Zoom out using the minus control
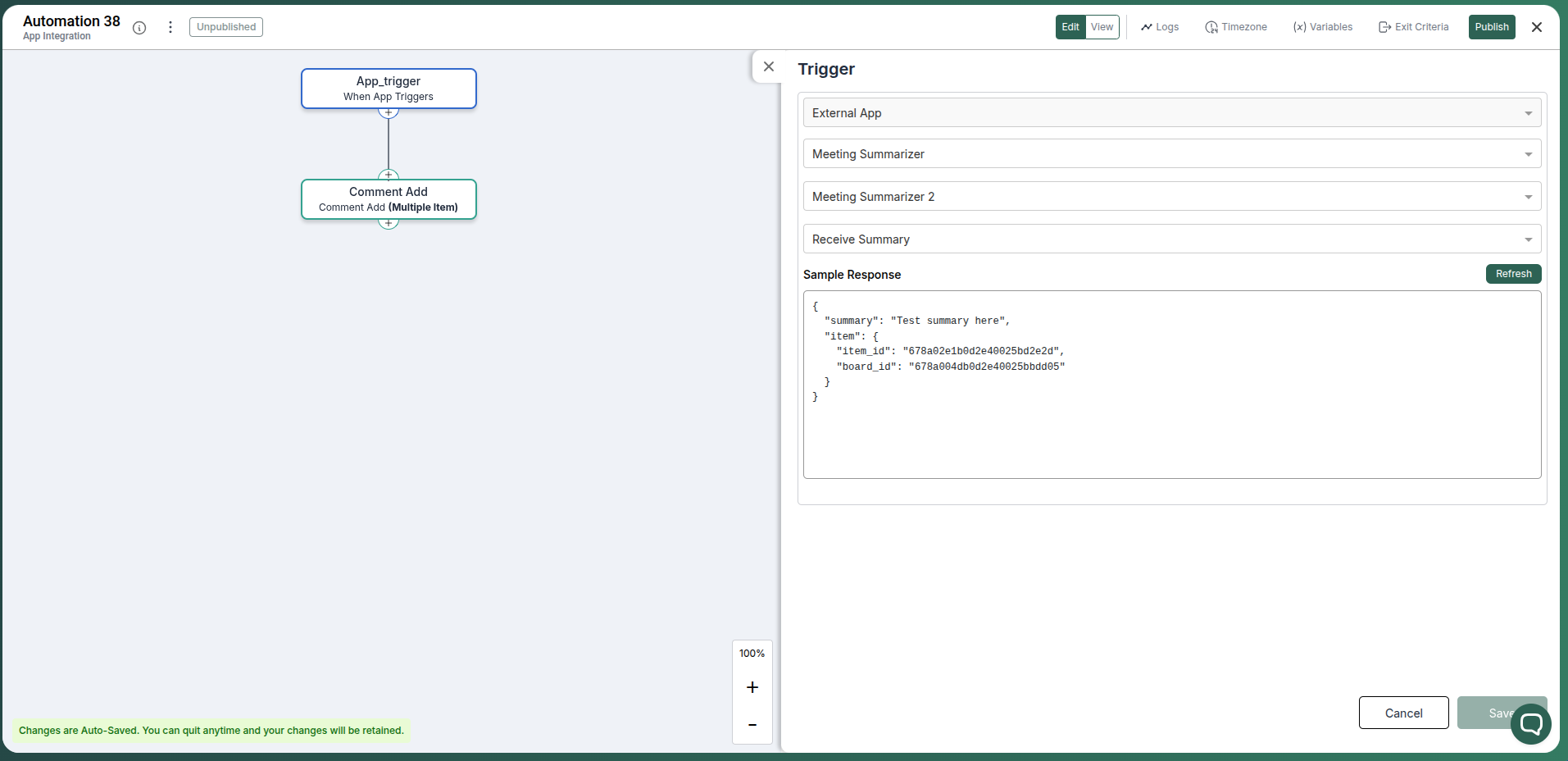Screen dimensions: 1568x761 [752, 725]
